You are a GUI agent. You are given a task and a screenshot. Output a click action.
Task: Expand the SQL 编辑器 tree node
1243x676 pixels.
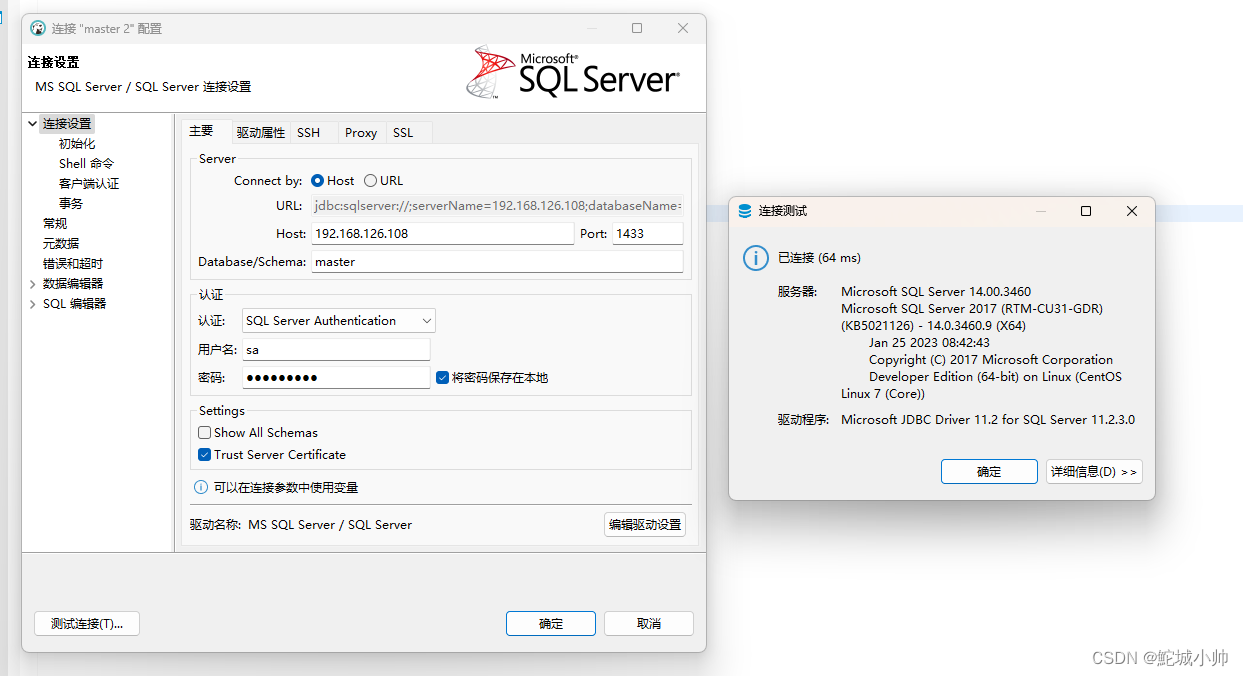click(x=33, y=304)
